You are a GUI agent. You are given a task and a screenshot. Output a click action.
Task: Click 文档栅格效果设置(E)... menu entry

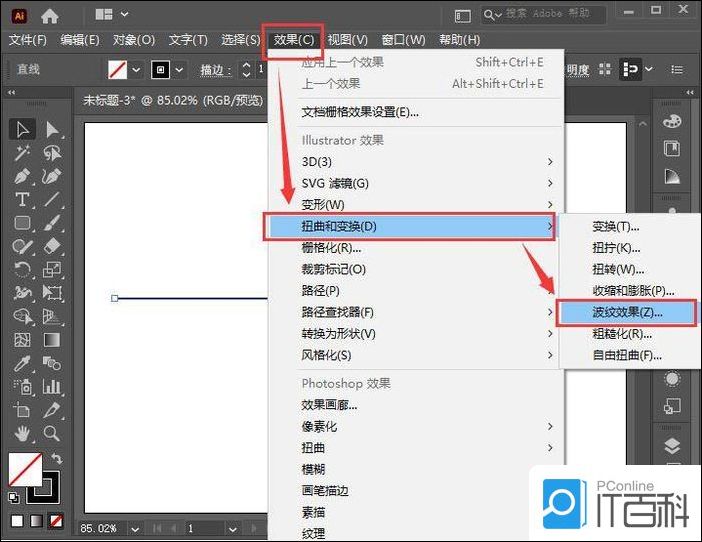click(x=360, y=112)
